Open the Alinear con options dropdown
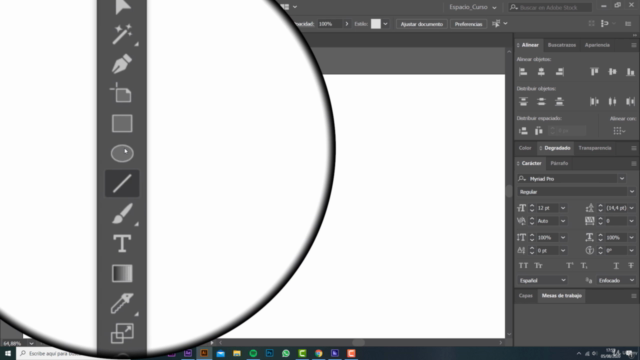This screenshot has width=640, height=360. point(620,131)
